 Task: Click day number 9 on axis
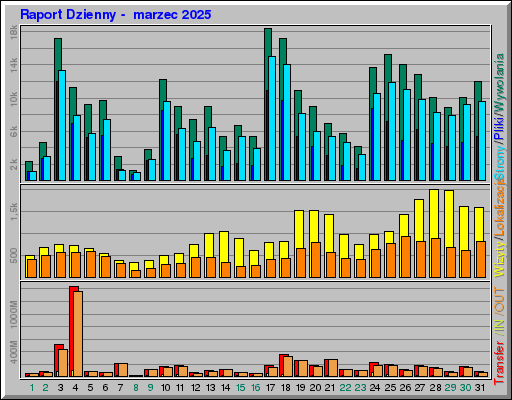151,388
